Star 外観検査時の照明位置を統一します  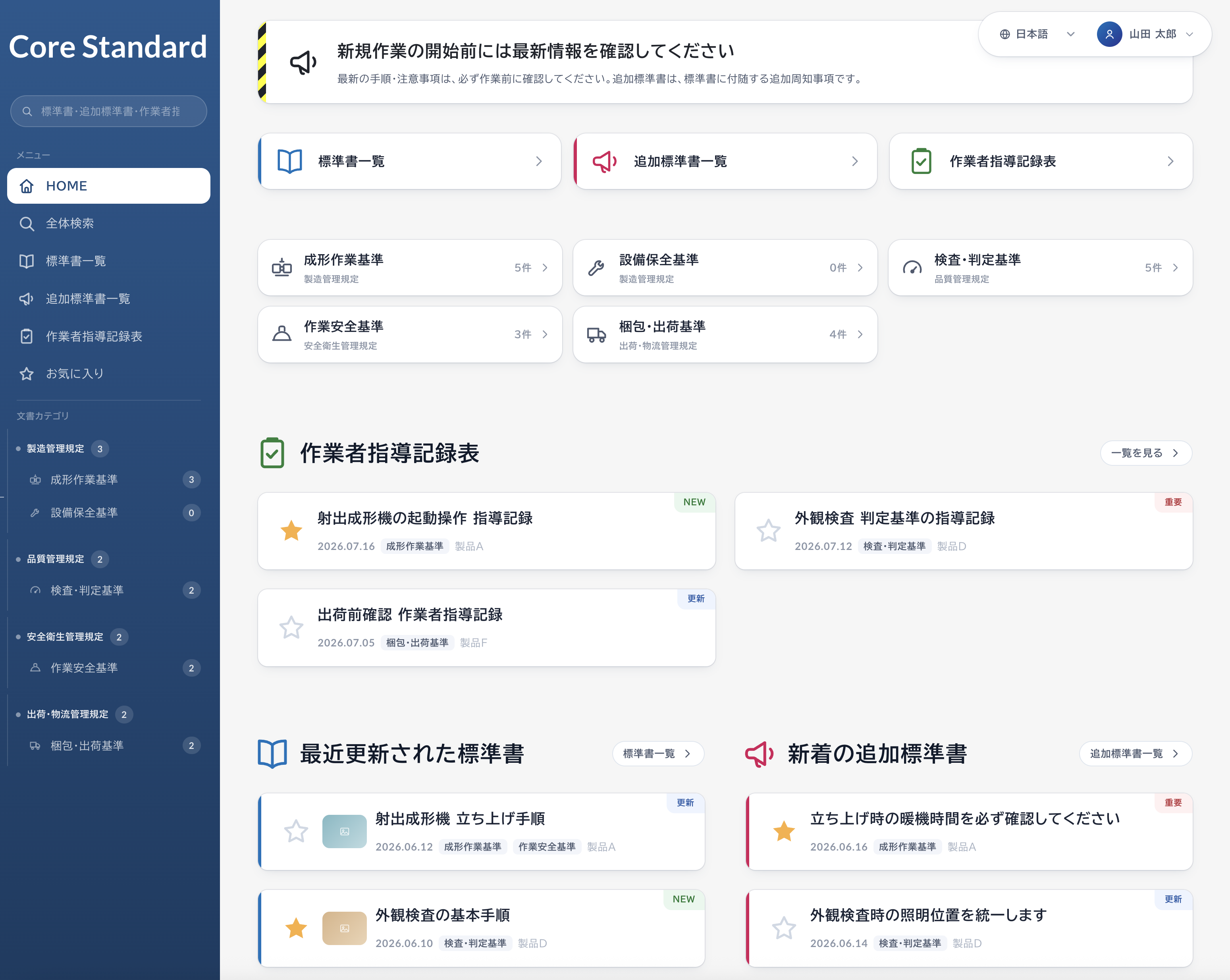pyautogui.click(x=784, y=928)
